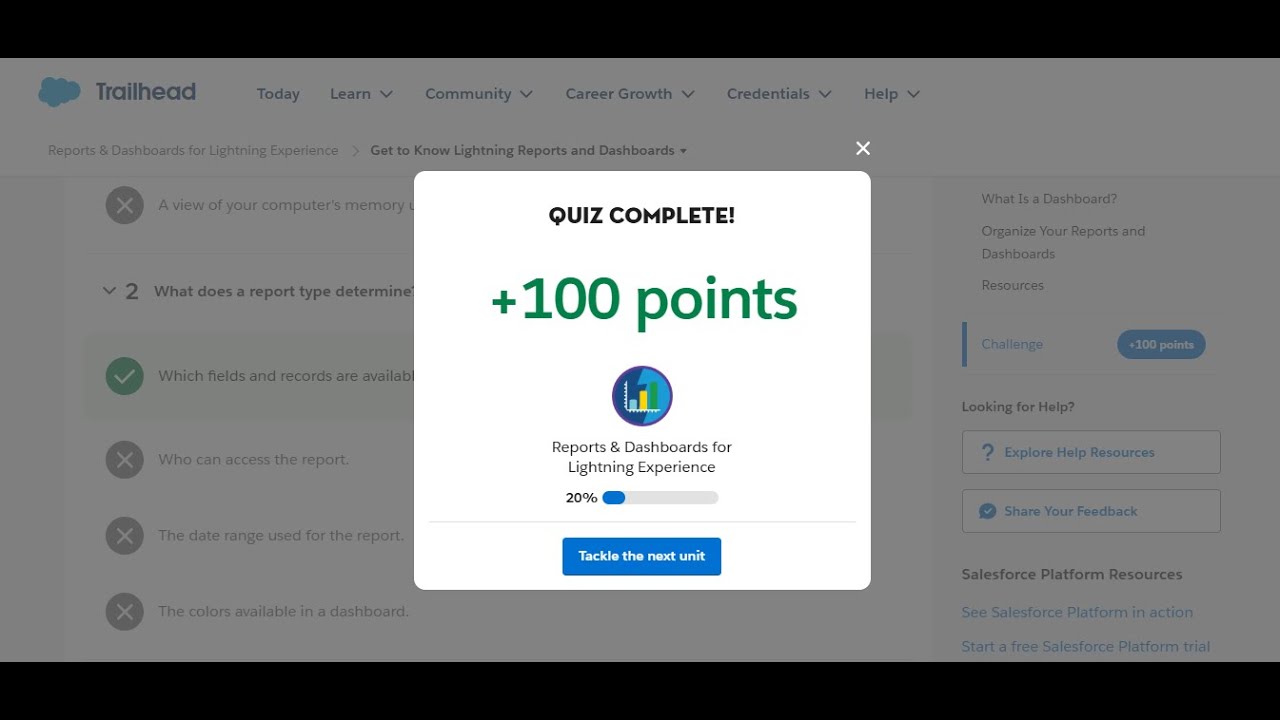Click the +100 points badge in sidebar
The width and height of the screenshot is (1280, 720).
[1161, 344]
